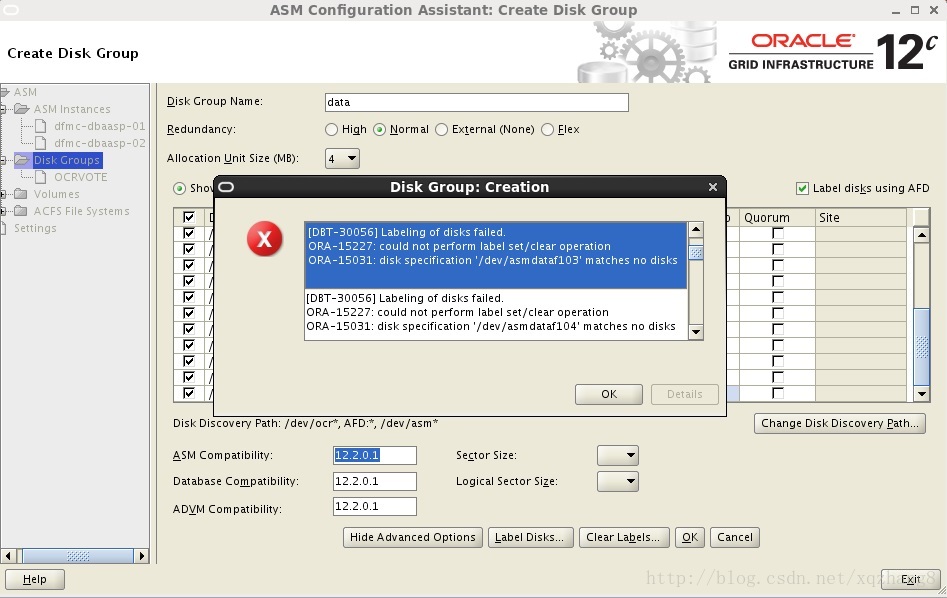This screenshot has height=598, width=947.
Task: Click the Label Disks... button
Action: pyautogui.click(x=529, y=537)
